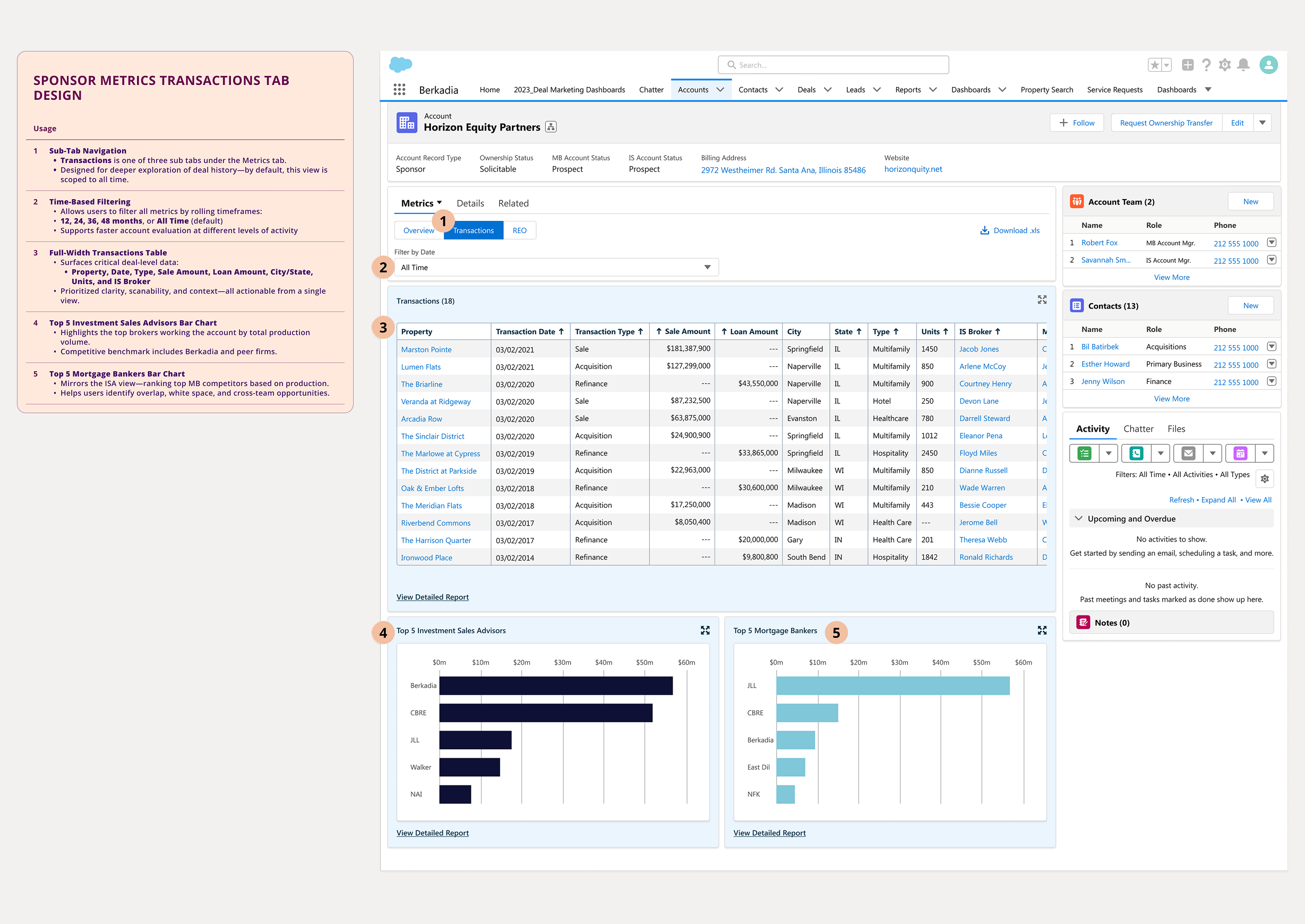Open the Marston Pointe property link
This screenshot has height=924, width=1305.
[x=426, y=349]
